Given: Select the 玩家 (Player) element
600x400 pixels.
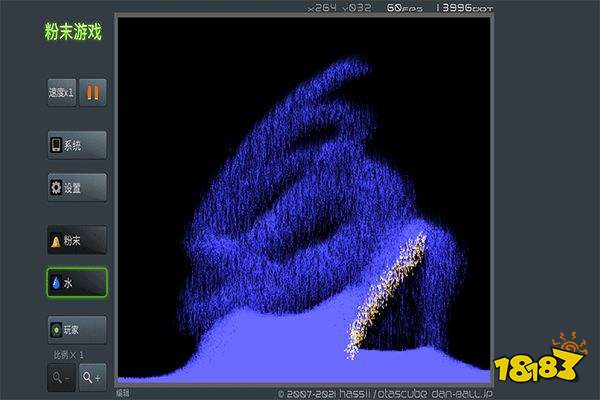Looking at the screenshot, I should [76, 328].
